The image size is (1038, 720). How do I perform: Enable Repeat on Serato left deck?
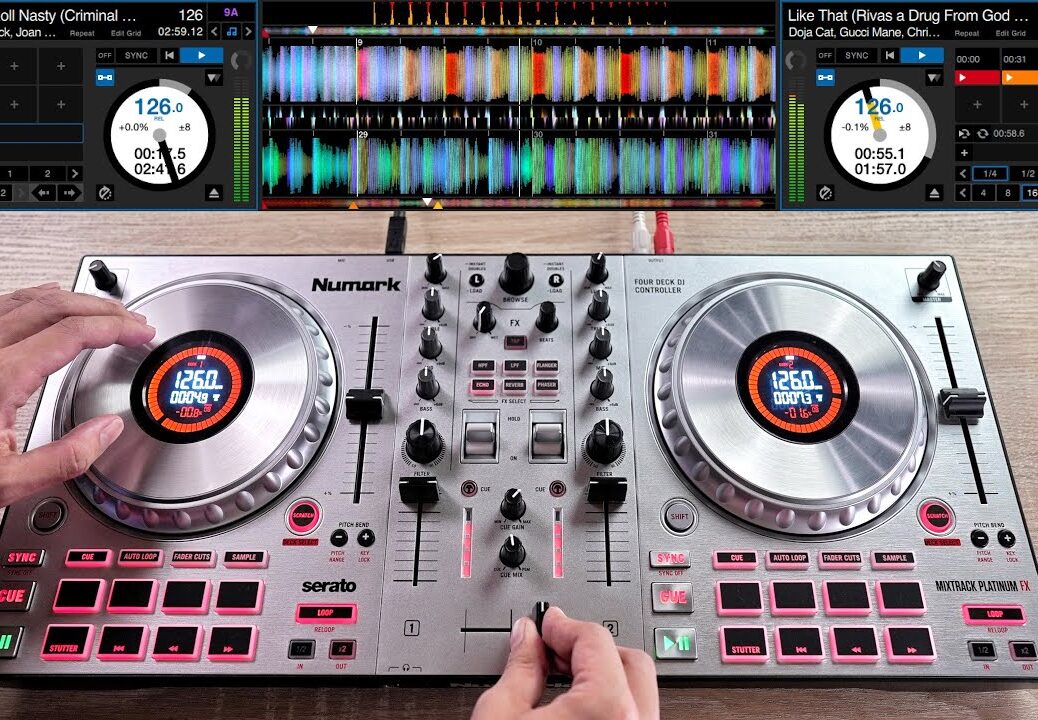pyautogui.click(x=82, y=33)
